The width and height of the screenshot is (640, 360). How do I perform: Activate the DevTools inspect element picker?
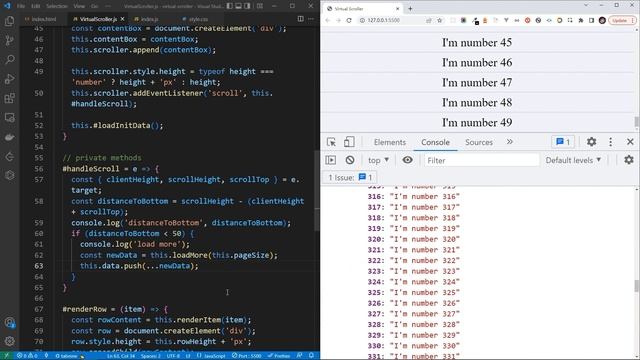[x=331, y=142]
